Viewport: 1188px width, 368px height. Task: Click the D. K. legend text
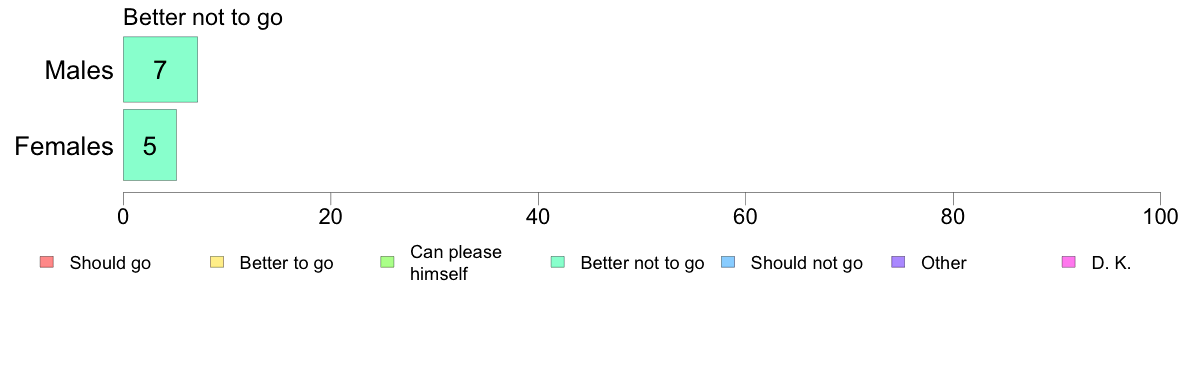[1111, 264]
